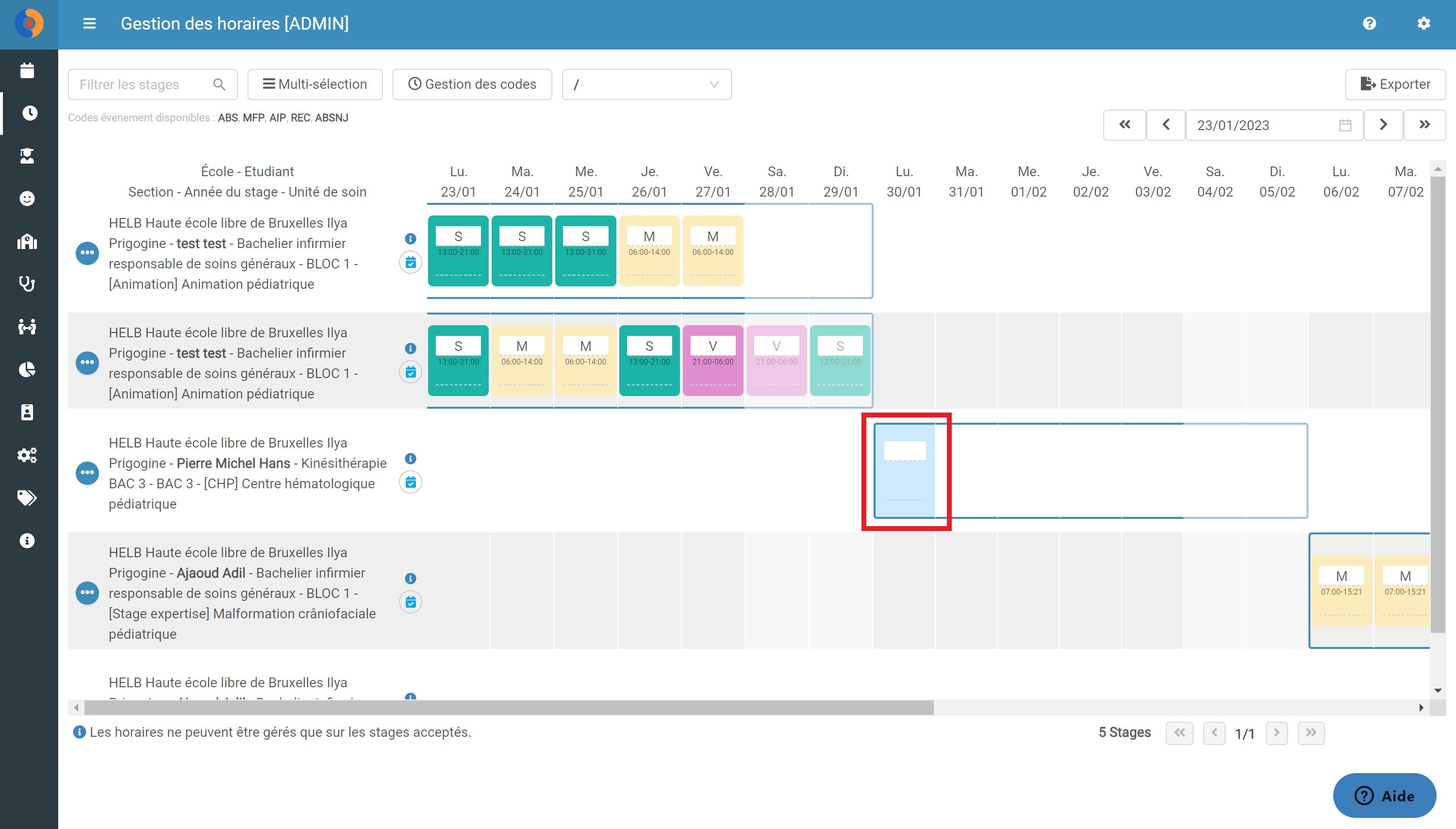Screen dimensions: 1456x829
Task: Open three-dots menu for Pierre Michel Hans row
Action: pyautogui.click(x=87, y=473)
